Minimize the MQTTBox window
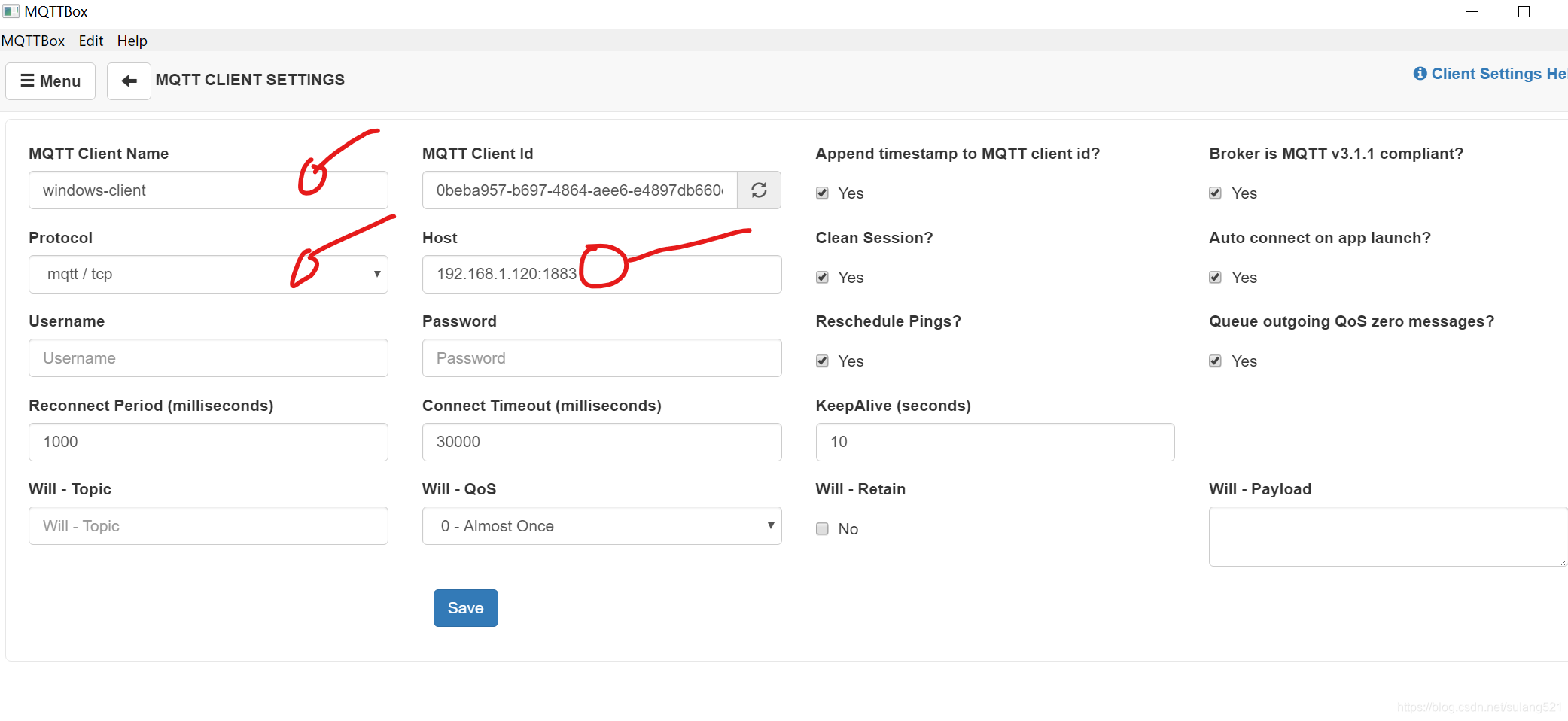1568x721 pixels. 1472,11
